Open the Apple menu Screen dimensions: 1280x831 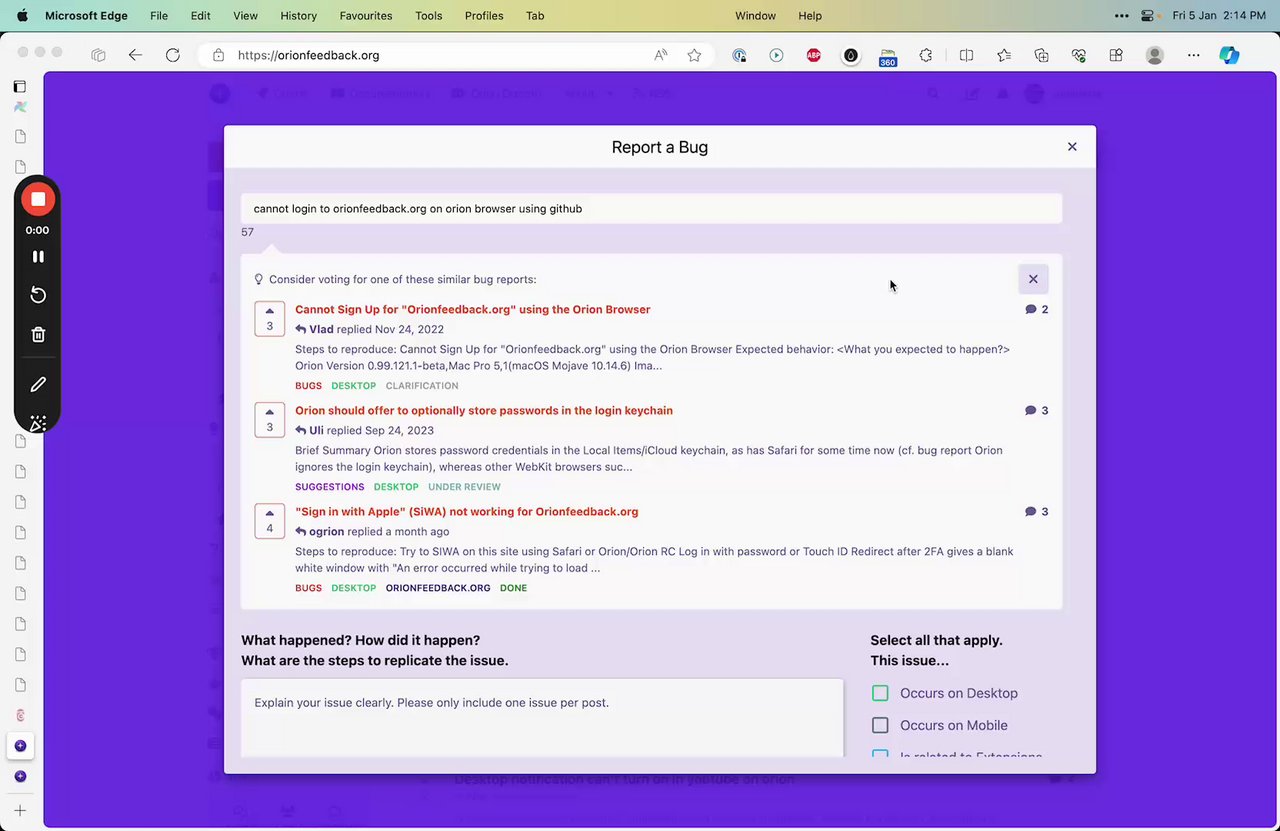[x=22, y=16]
